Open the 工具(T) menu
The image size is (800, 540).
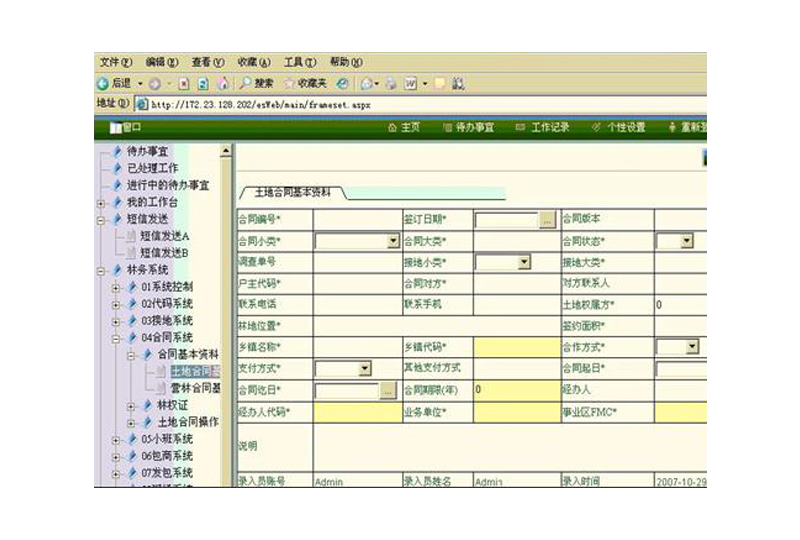pos(300,62)
